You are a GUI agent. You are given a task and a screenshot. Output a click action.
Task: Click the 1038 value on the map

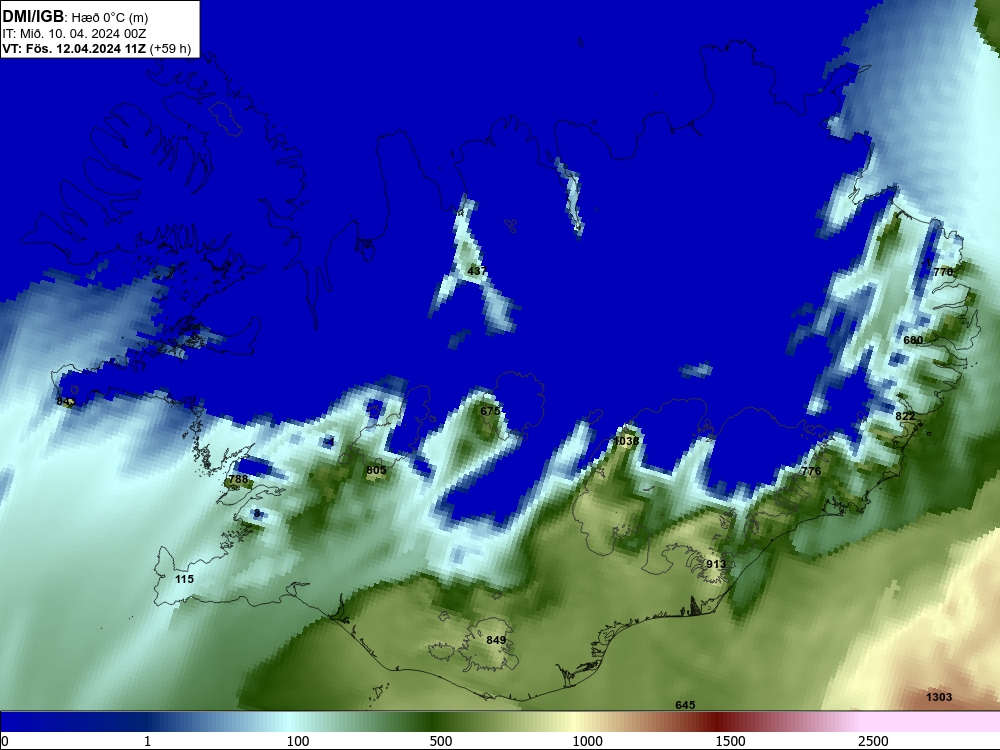point(626,441)
